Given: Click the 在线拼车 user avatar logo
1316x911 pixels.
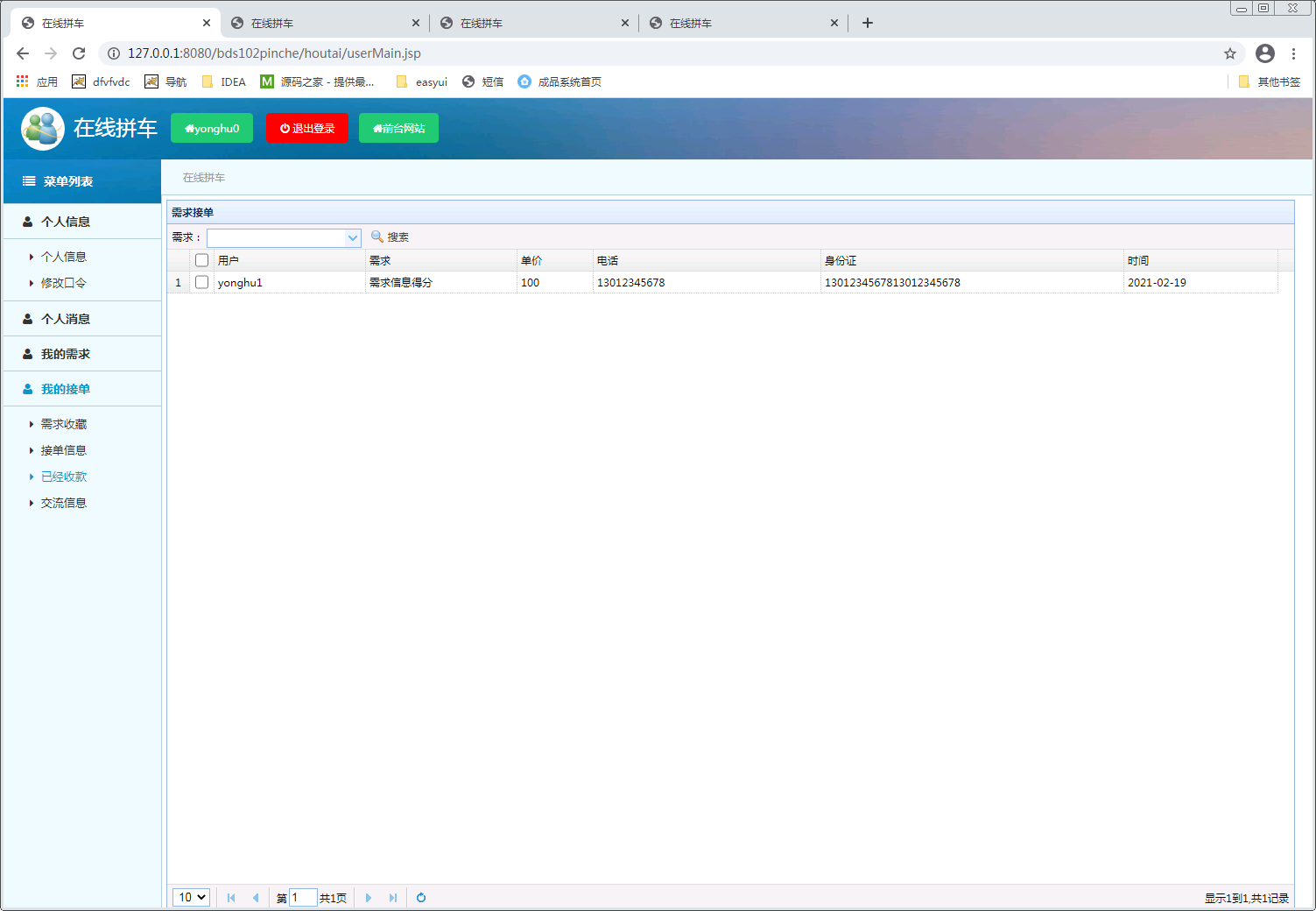Looking at the screenshot, I should click(43, 129).
